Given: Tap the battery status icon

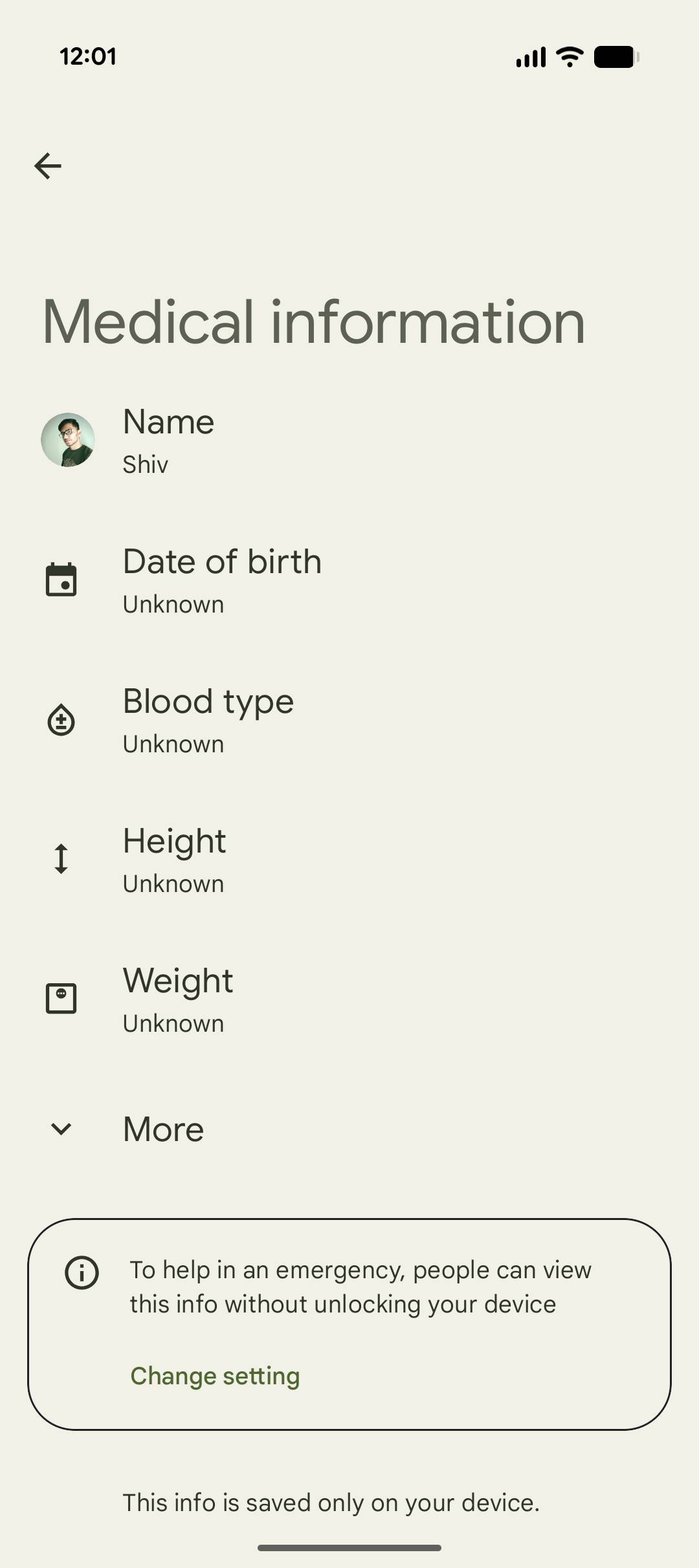Looking at the screenshot, I should pyautogui.click(x=616, y=57).
